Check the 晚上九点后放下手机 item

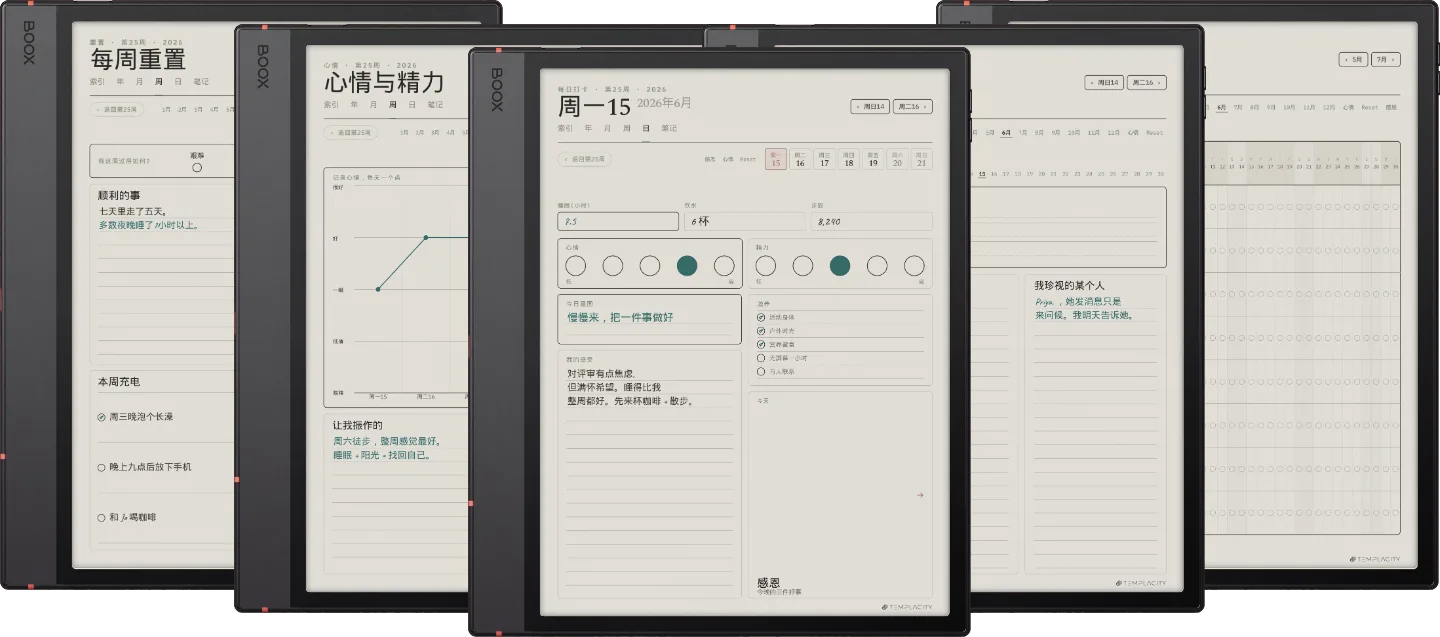[102, 467]
